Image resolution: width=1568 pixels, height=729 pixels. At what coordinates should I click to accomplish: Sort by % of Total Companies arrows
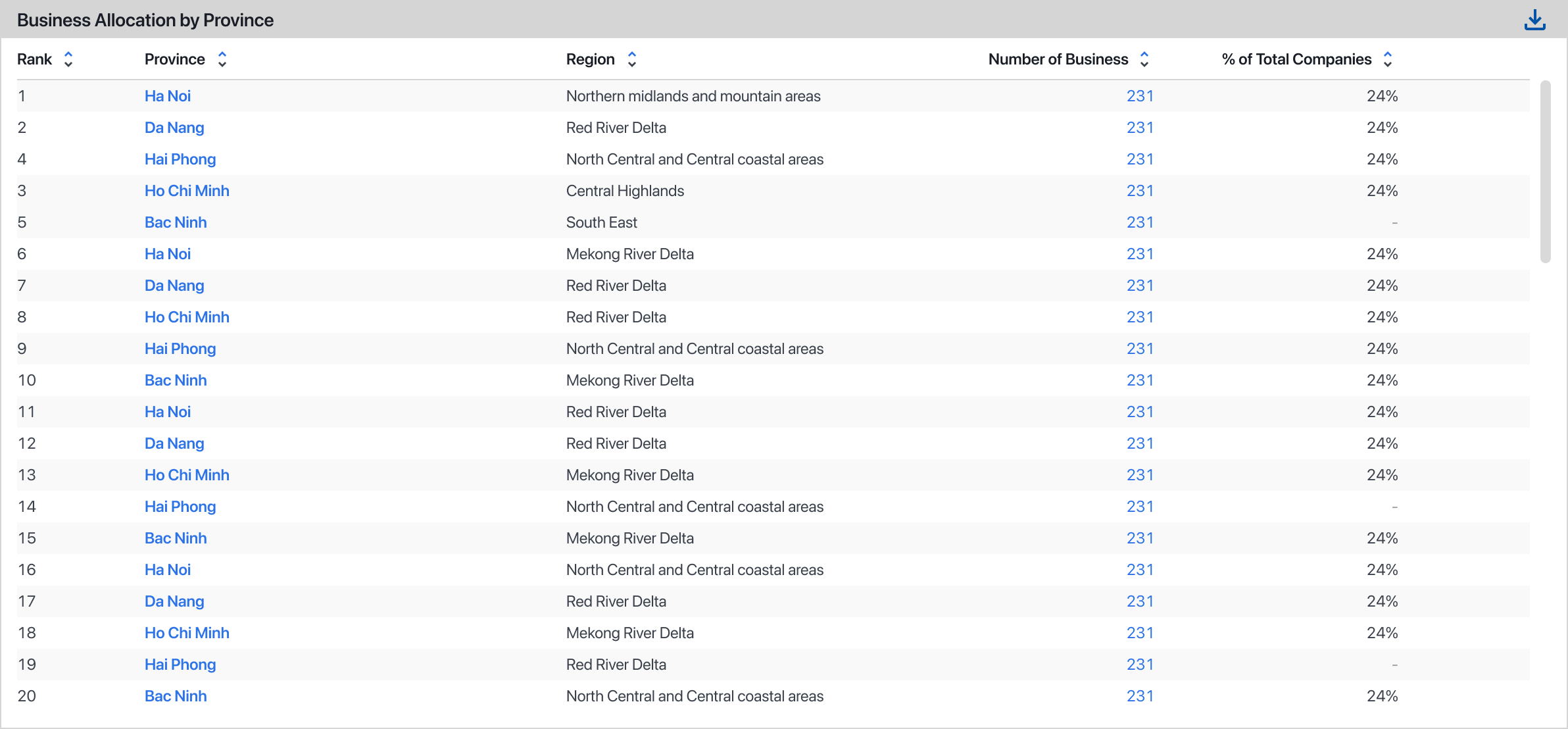(1388, 59)
